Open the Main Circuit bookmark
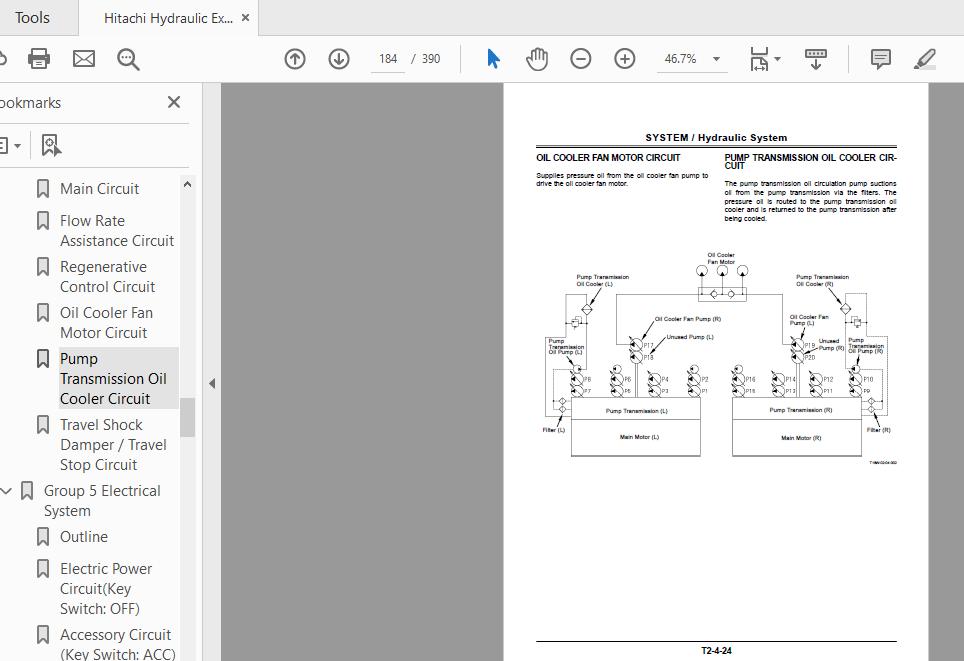964x661 pixels. 100,189
